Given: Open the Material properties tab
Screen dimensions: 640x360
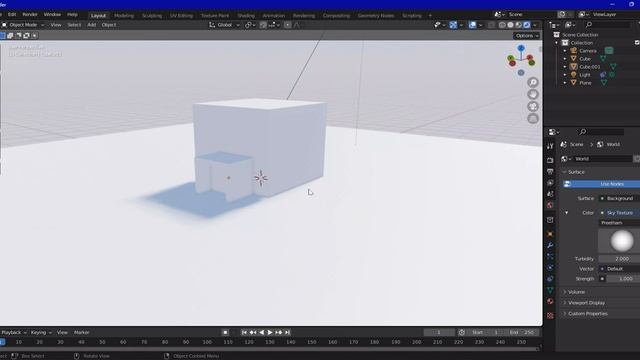Looking at the screenshot, I should point(550,301).
